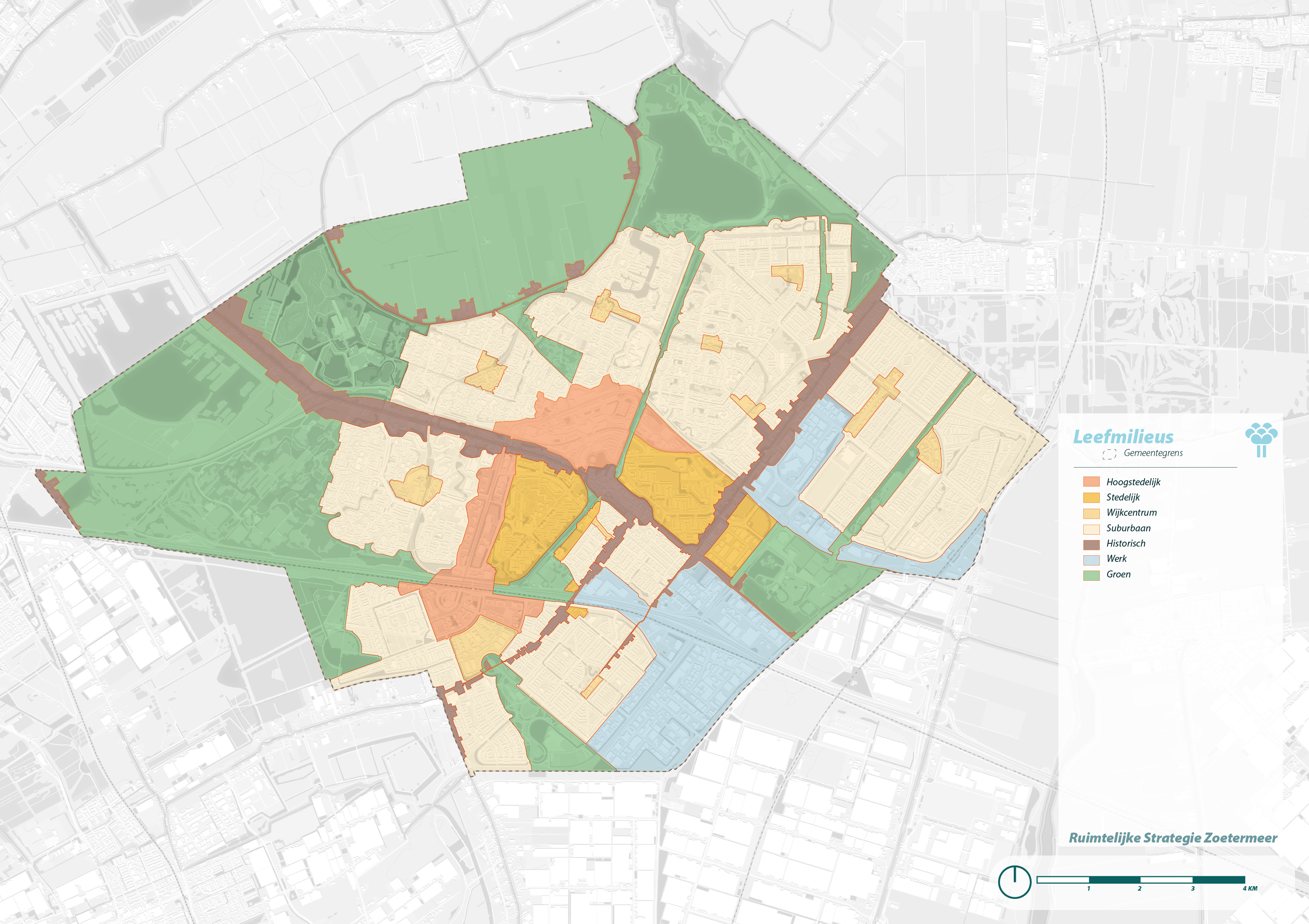The height and width of the screenshot is (924, 1309).
Task: Click the Stedelijk legend color box
Action: [1091, 498]
